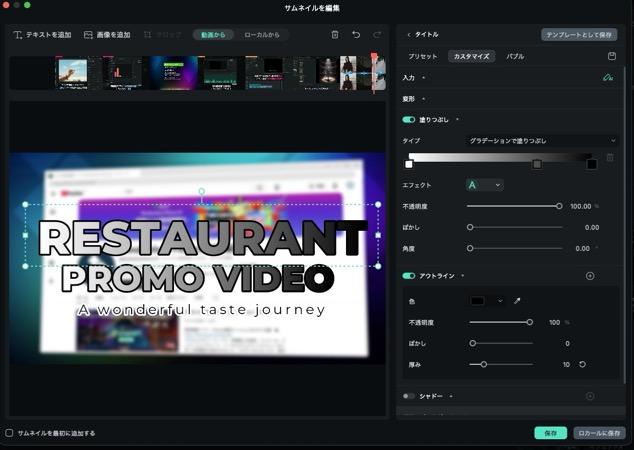This screenshot has width=634, height=450.
Task: Click the gradient stop delete trash icon
Action: 610,157
